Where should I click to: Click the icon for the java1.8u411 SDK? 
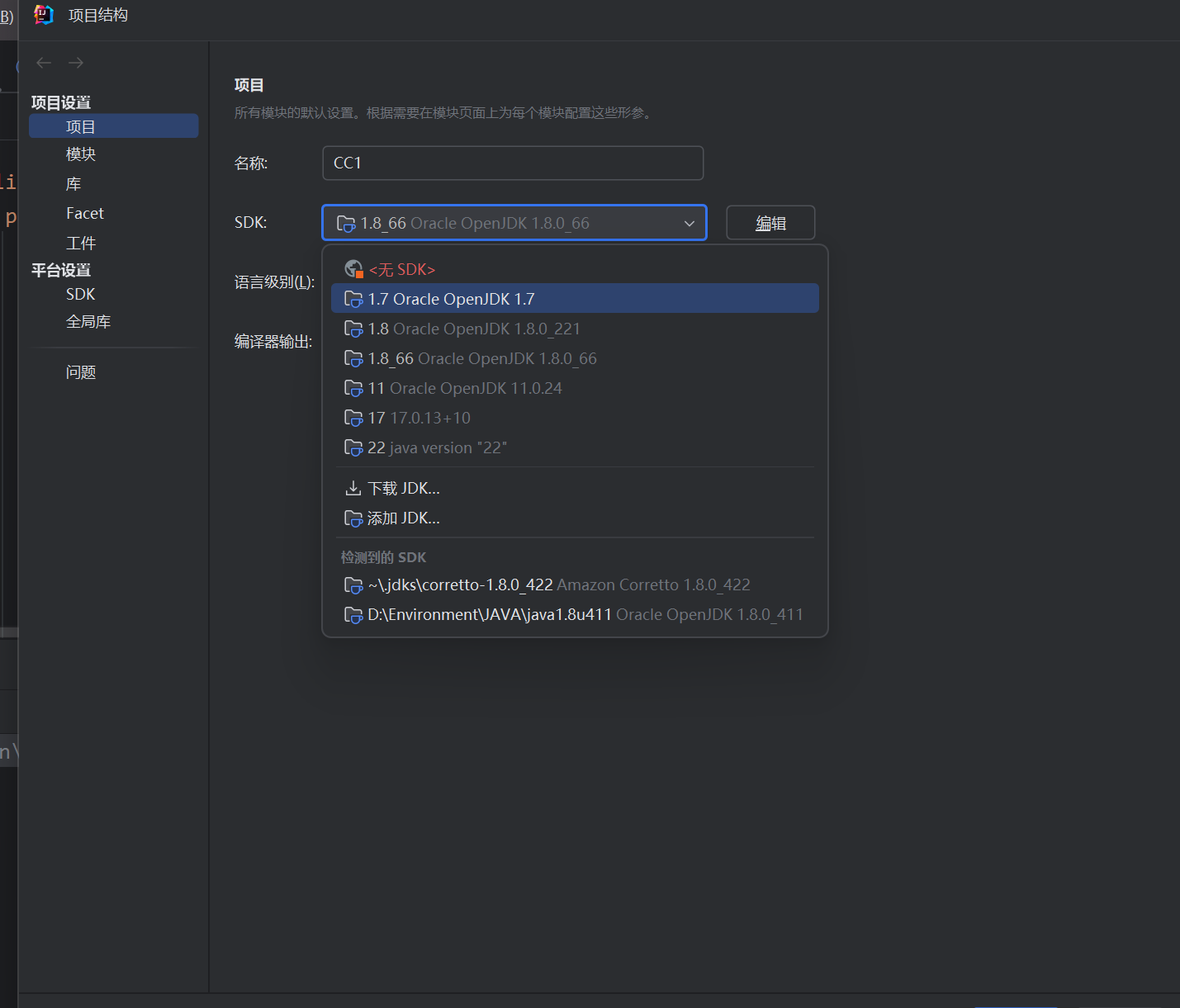click(x=353, y=615)
